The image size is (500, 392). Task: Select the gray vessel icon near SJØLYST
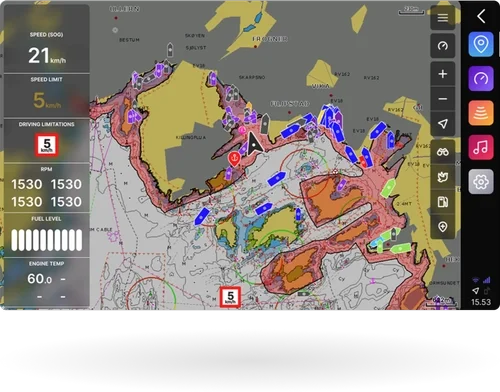pyautogui.click(x=170, y=50)
